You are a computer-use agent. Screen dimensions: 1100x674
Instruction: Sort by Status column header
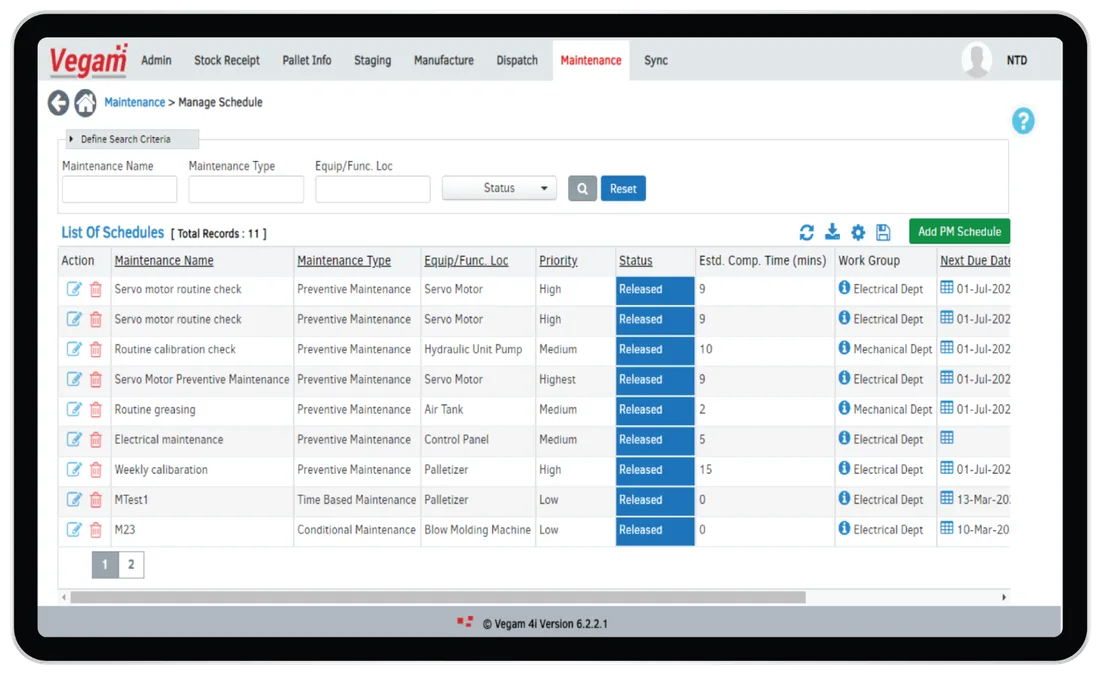pos(636,260)
